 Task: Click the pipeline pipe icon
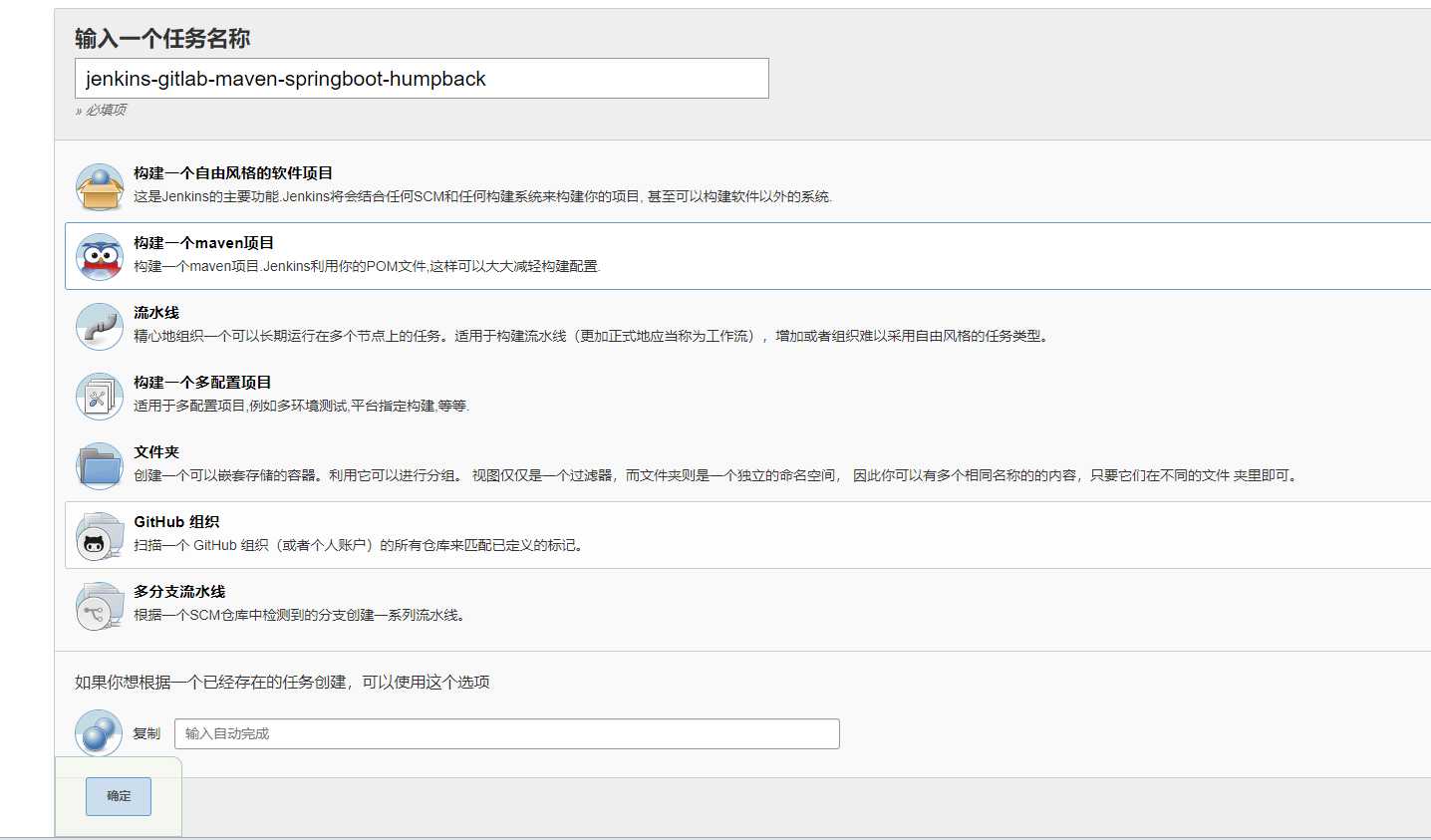click(x=100, y=326)
